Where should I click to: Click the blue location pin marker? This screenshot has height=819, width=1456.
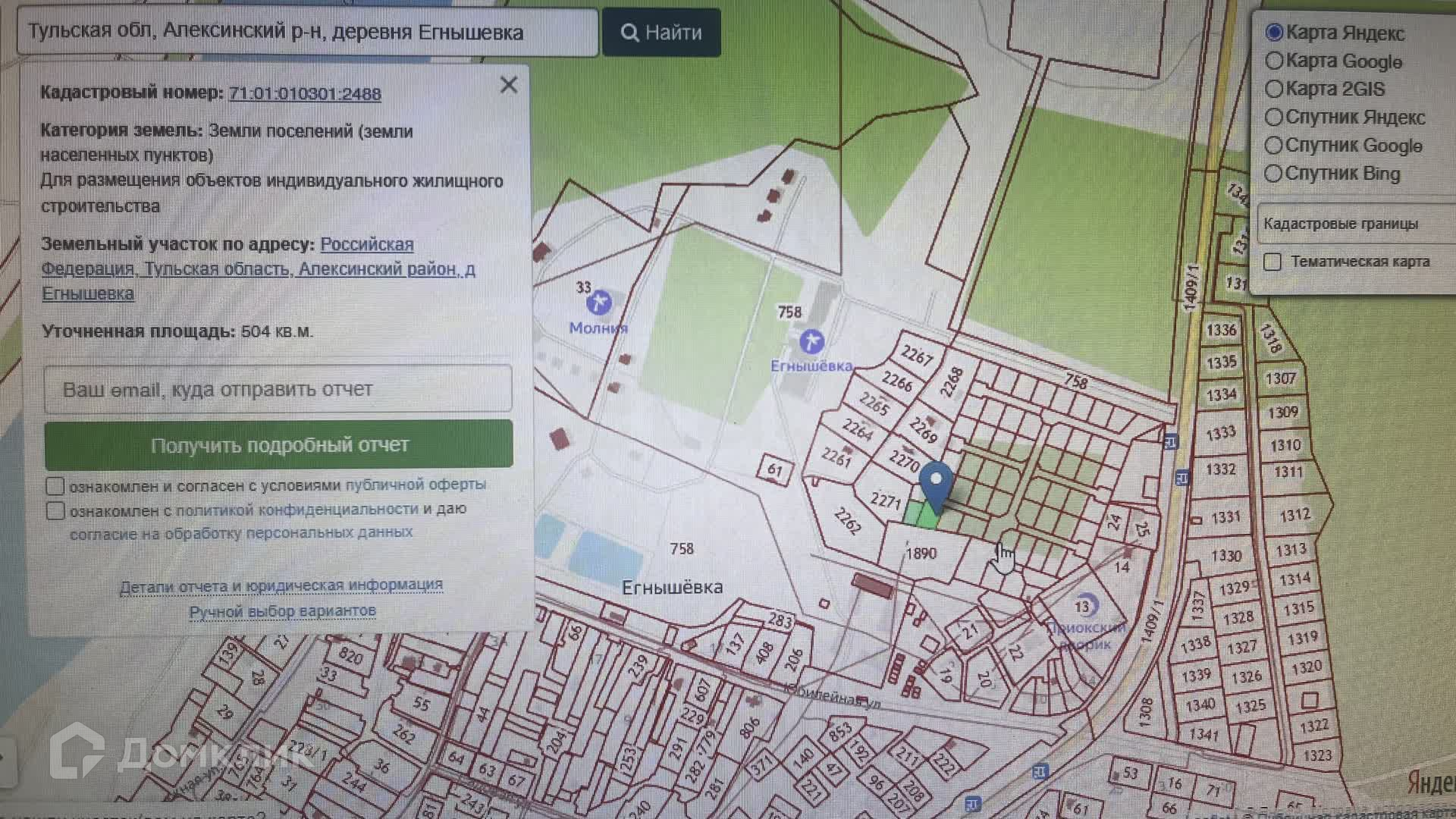pyautogui.click(x=937, y=483)
